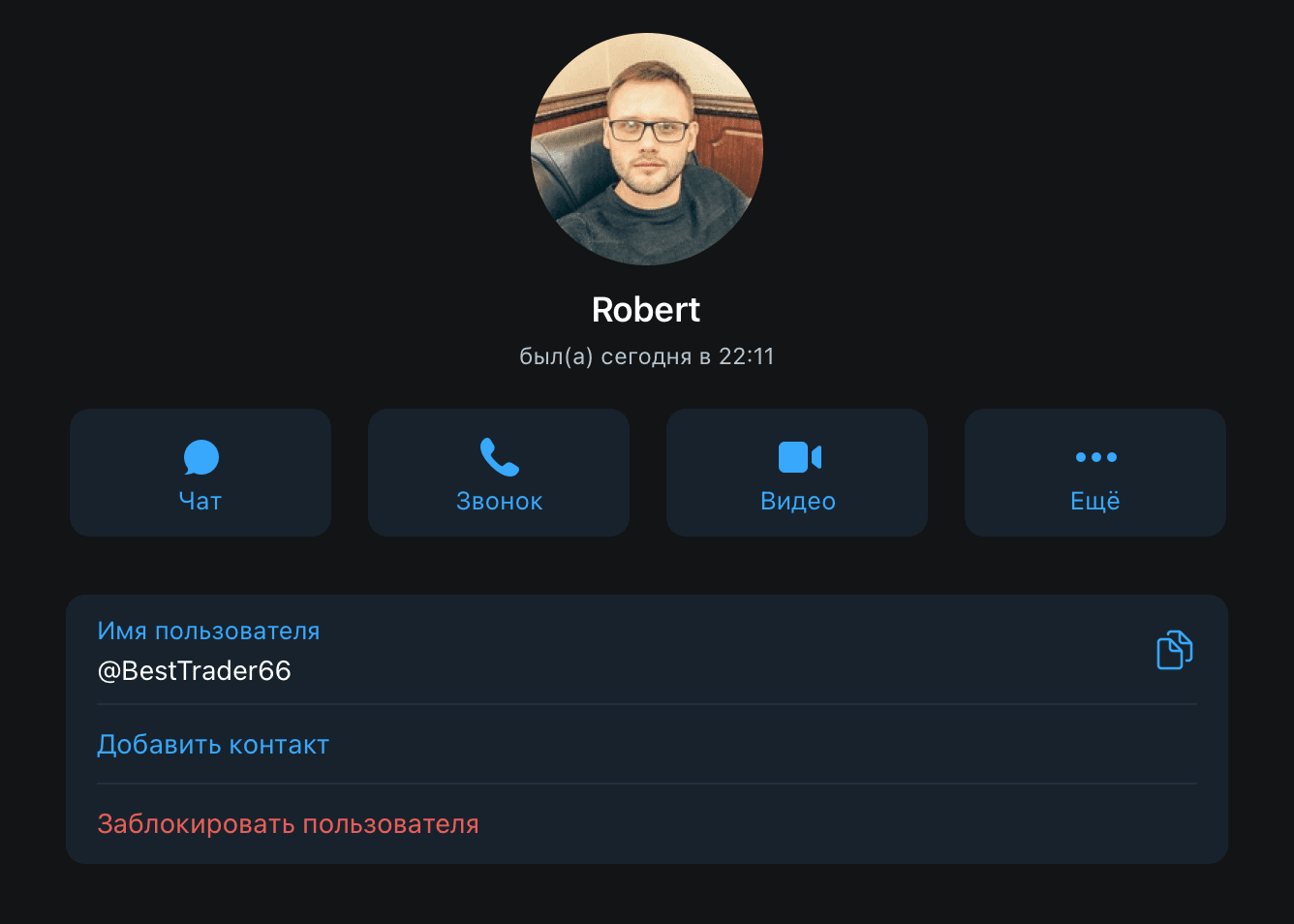
Task: Click the username row in info card
Action: [647, 650]
